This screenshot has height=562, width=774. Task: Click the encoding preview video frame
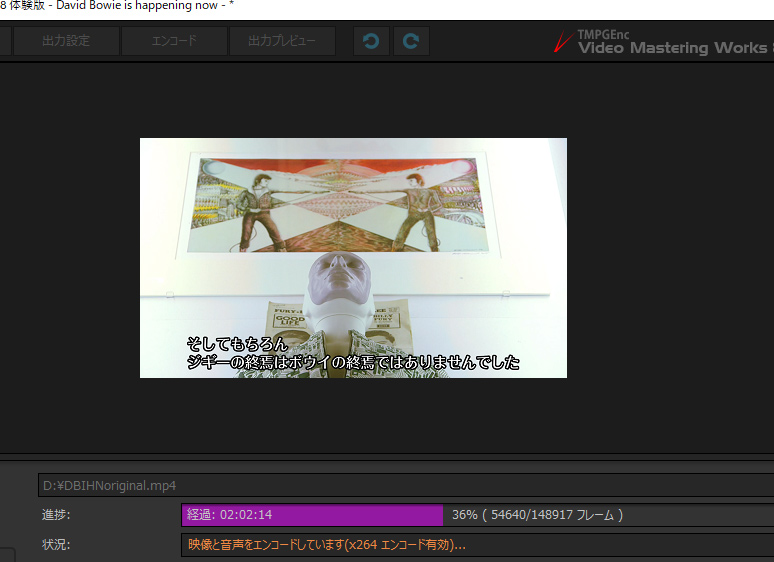pyautogui.click(x=353, y=258)
